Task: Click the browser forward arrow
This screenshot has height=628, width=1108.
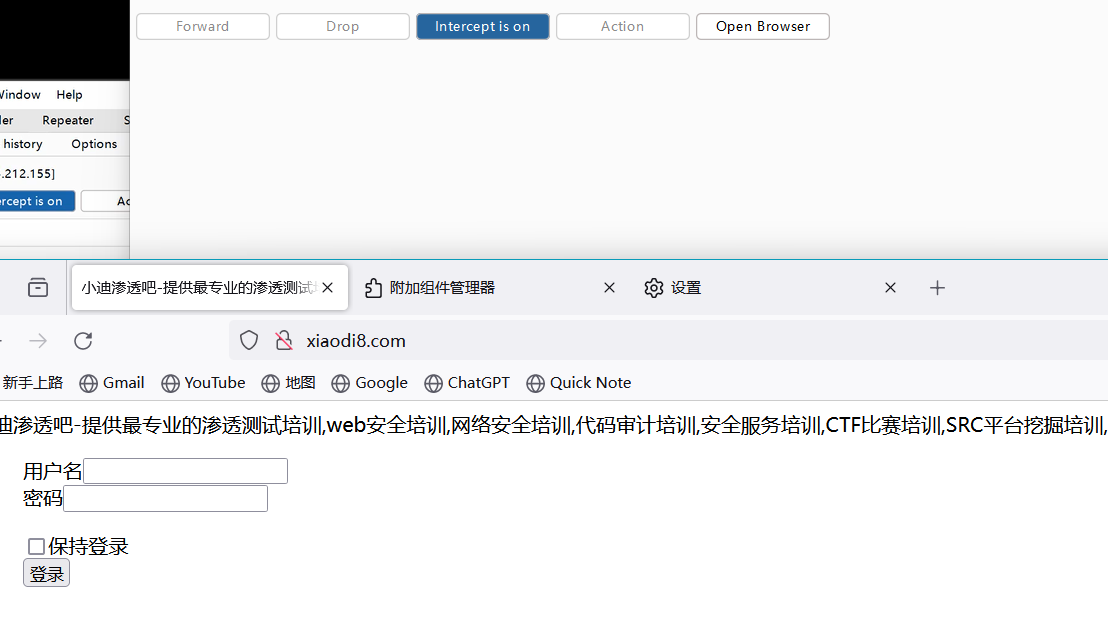Action: pyautogui.click(x=38, y=341)
